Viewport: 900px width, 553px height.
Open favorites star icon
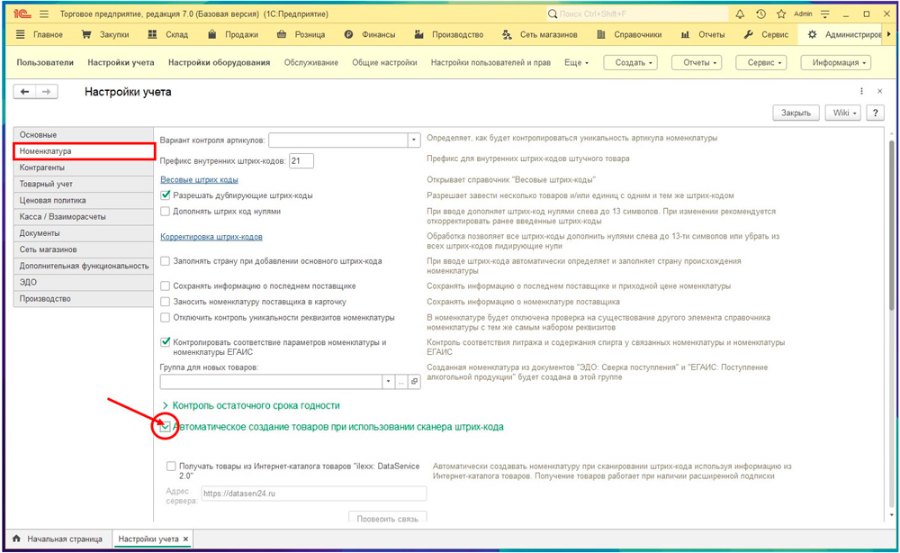coord(781,14)
